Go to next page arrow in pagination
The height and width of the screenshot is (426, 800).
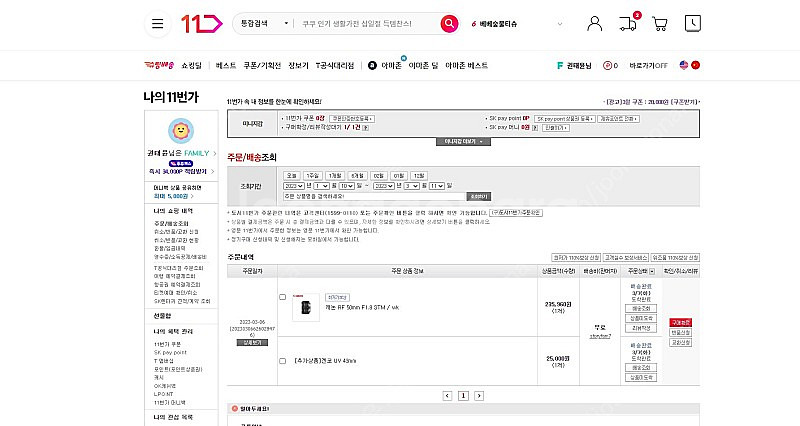[479, 395]
